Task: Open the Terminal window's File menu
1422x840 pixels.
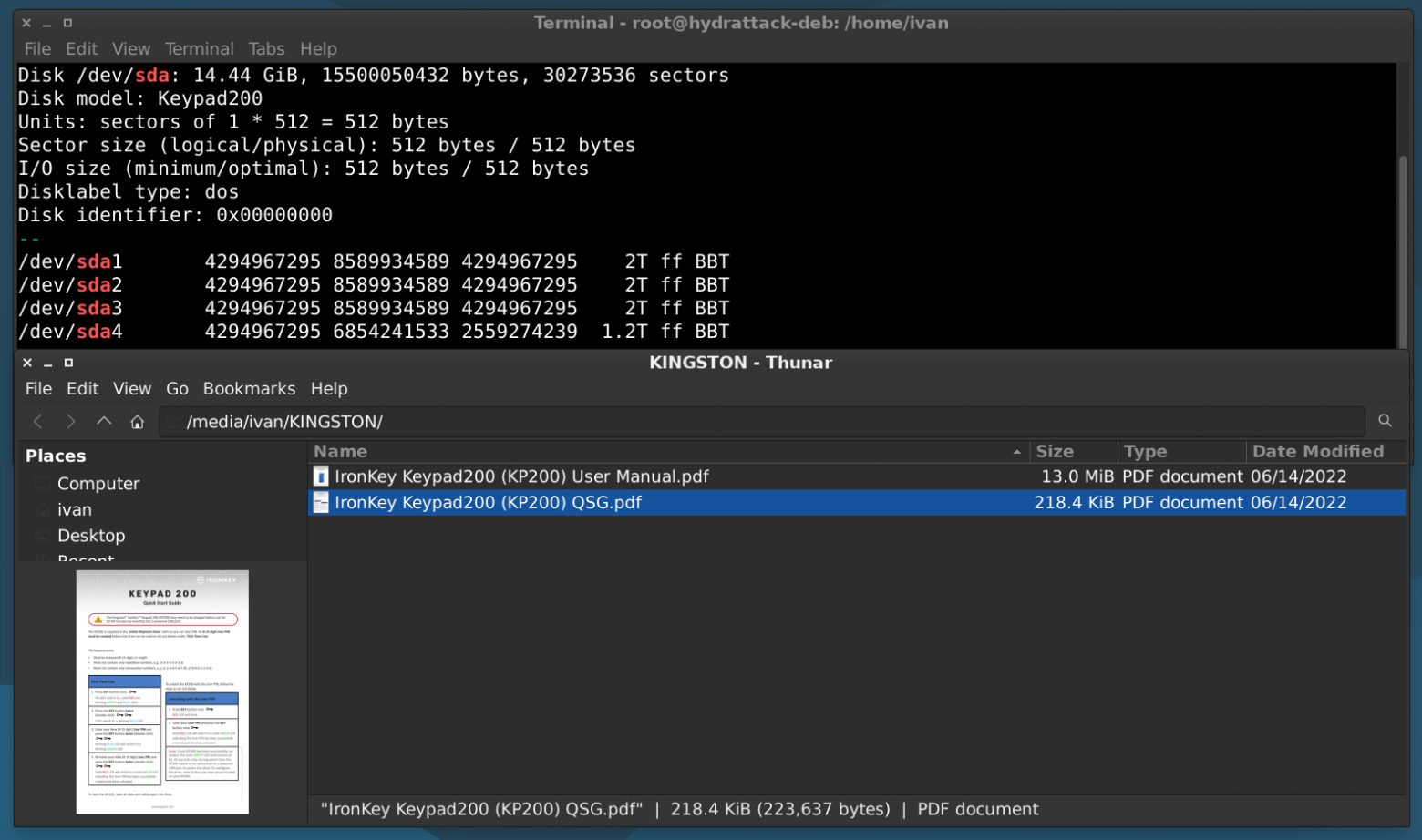Action: [37, 48]
